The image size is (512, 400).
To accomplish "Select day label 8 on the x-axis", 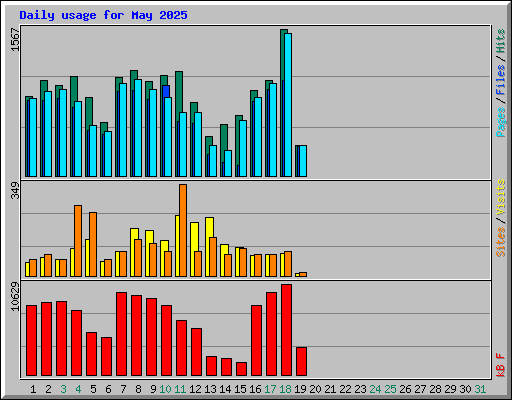I will coord(138,389).
